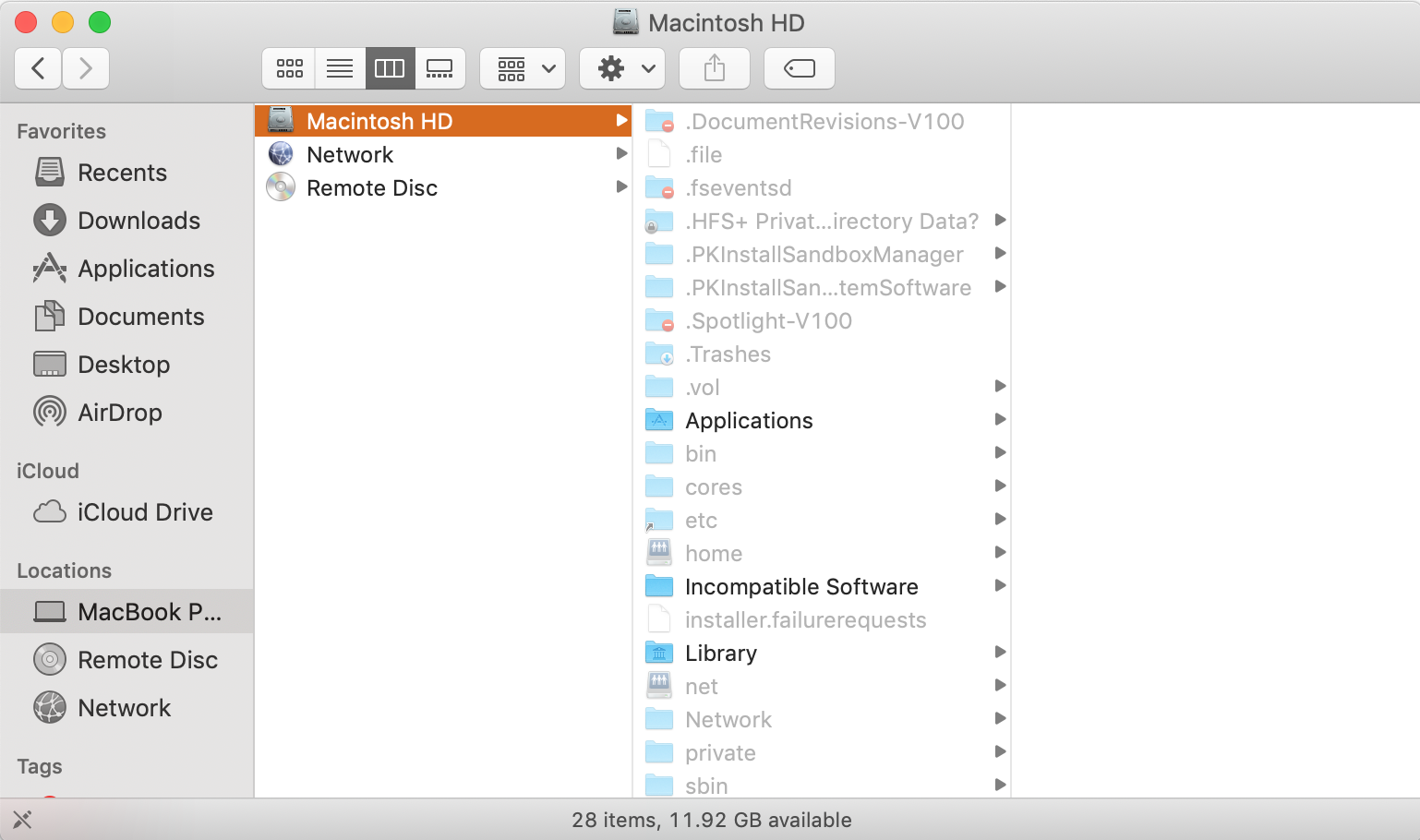This screenshot has width=1420, height=840.
Task: Select the .HFS+ Private Directory Data folder
Action: pyautogui.click(x=822, y=221)
